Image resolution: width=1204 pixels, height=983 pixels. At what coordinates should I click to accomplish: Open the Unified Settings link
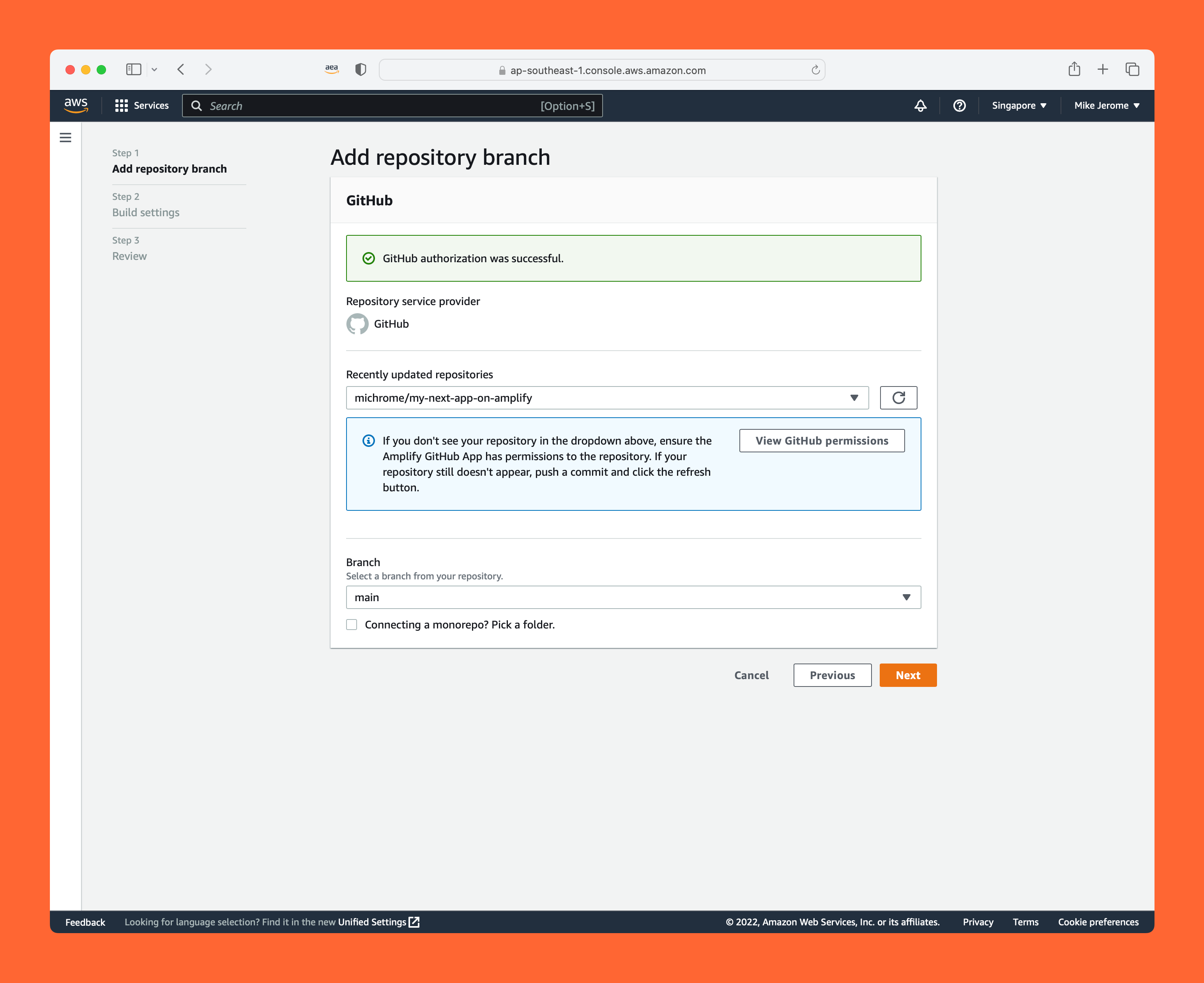[x=378, y=922]
